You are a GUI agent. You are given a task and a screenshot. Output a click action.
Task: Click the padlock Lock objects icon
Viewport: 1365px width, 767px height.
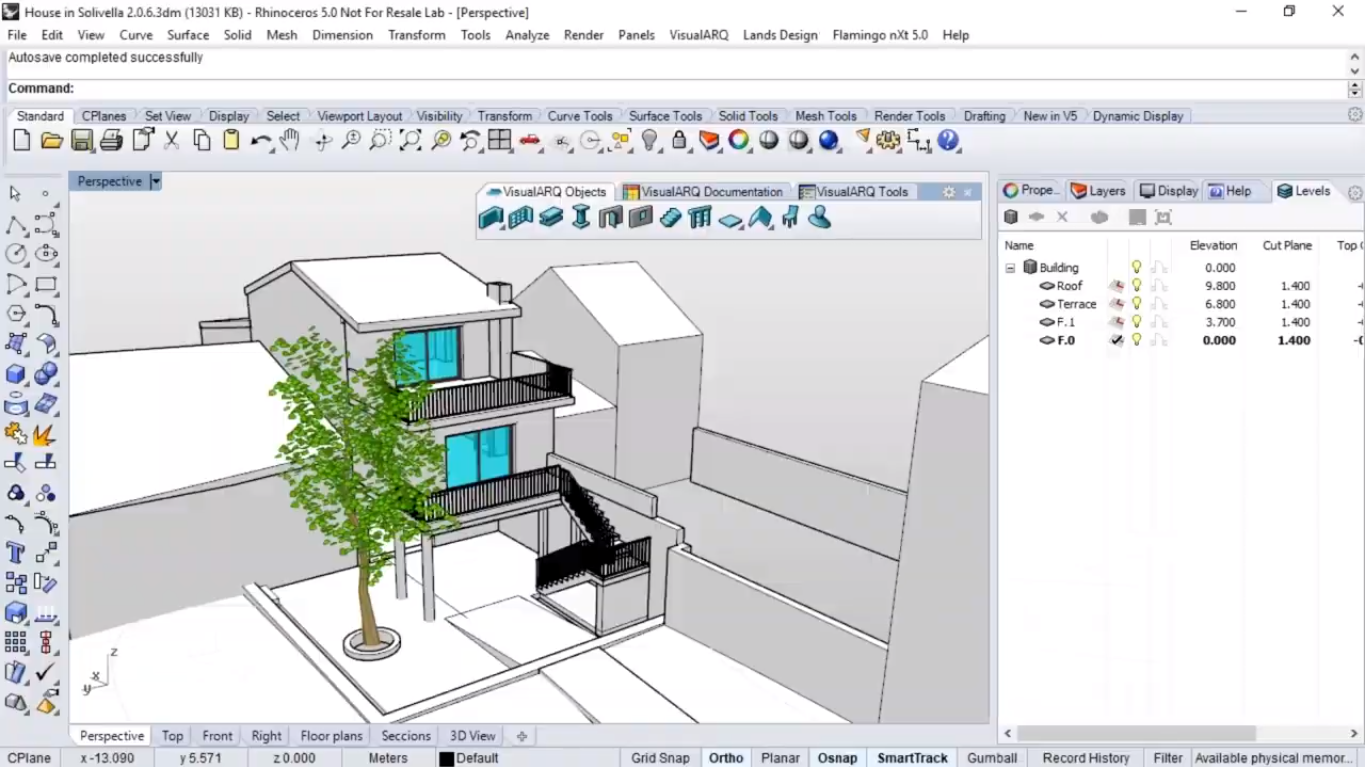680,141
